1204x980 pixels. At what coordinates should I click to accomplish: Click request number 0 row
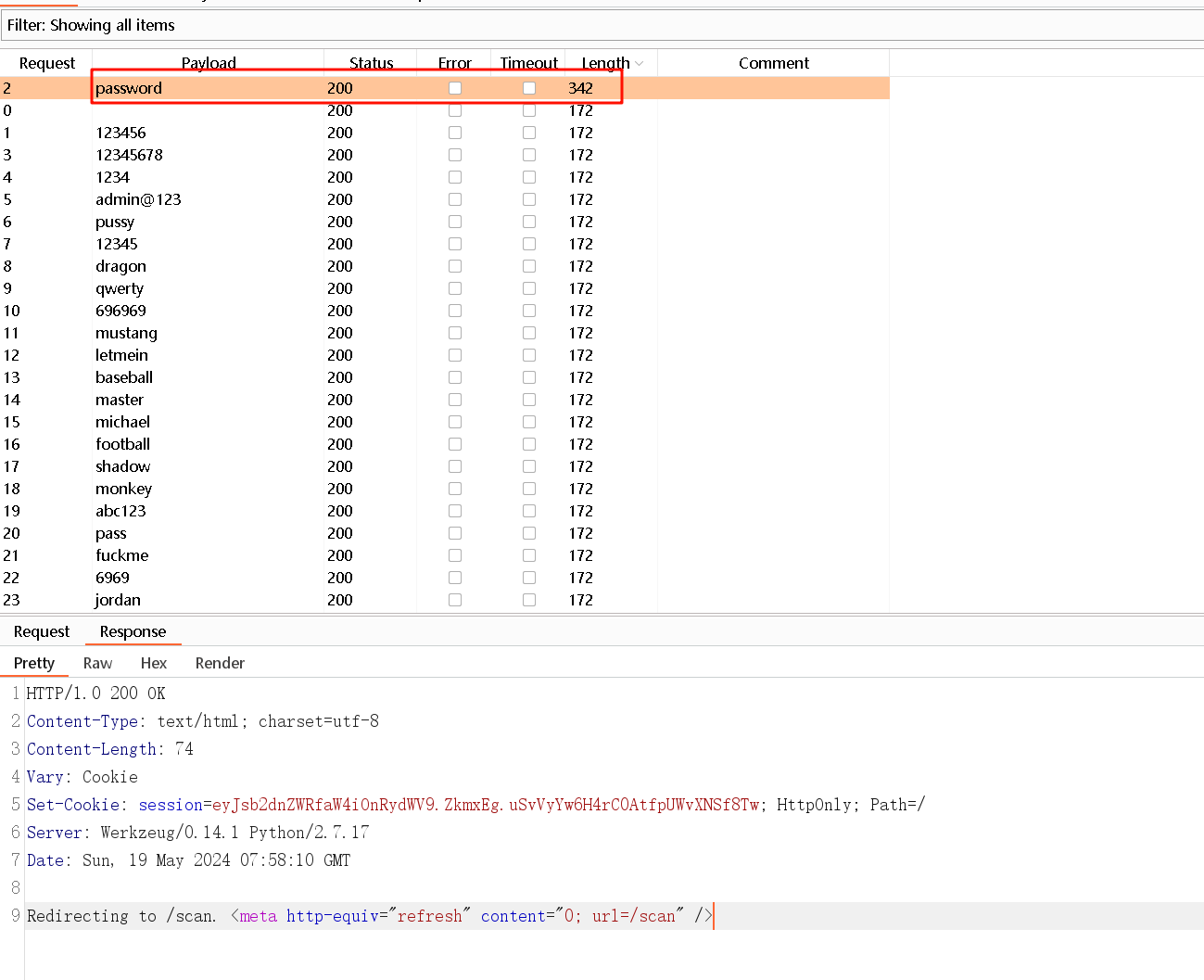click(x=445, y=110)
